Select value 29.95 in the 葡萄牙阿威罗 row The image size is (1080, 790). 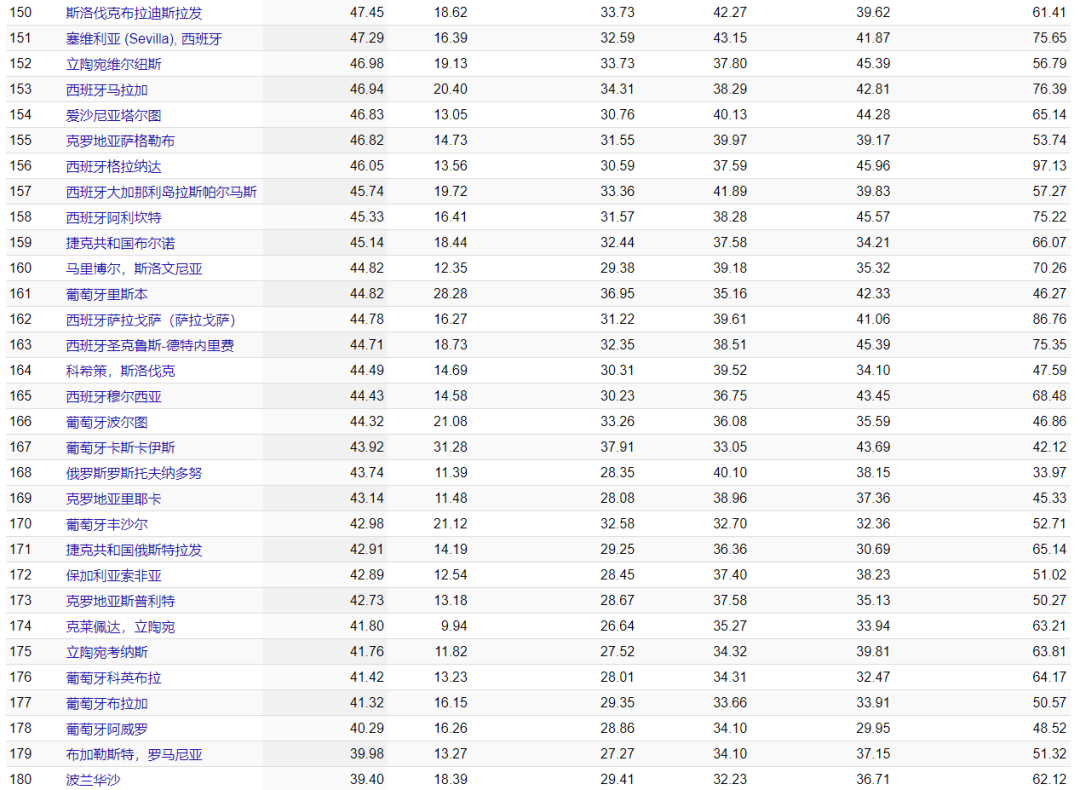pyautogui.click(x=873, y=728)
